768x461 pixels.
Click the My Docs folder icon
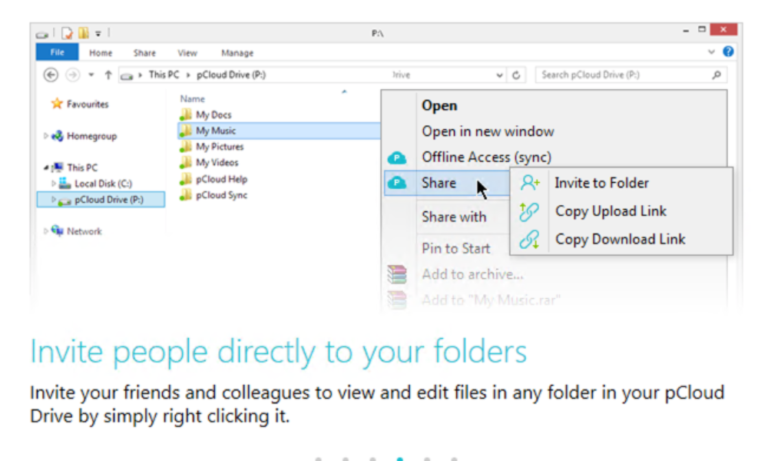(x=186, y=115)
